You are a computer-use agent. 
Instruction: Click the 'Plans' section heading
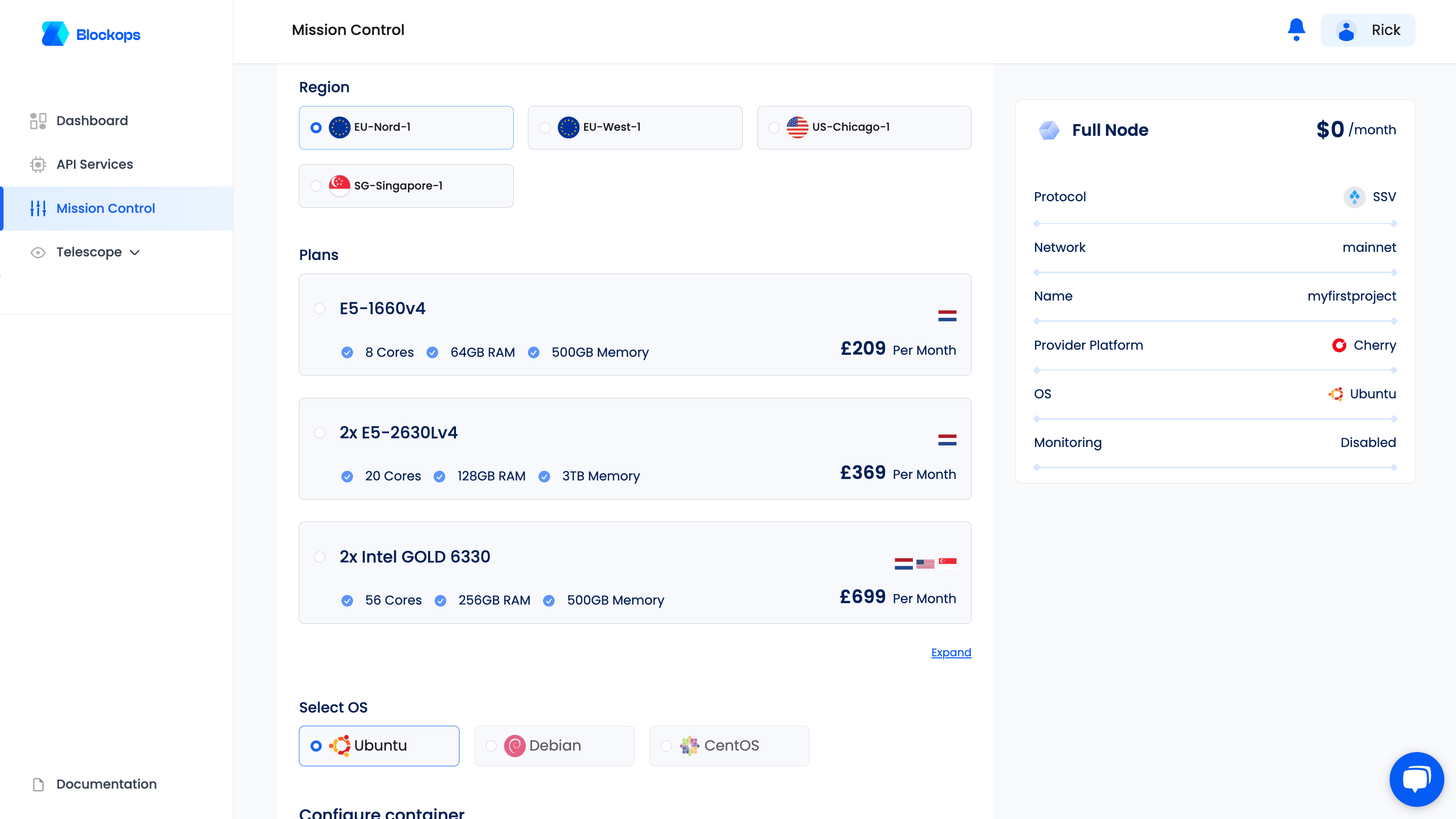[318, 254]
